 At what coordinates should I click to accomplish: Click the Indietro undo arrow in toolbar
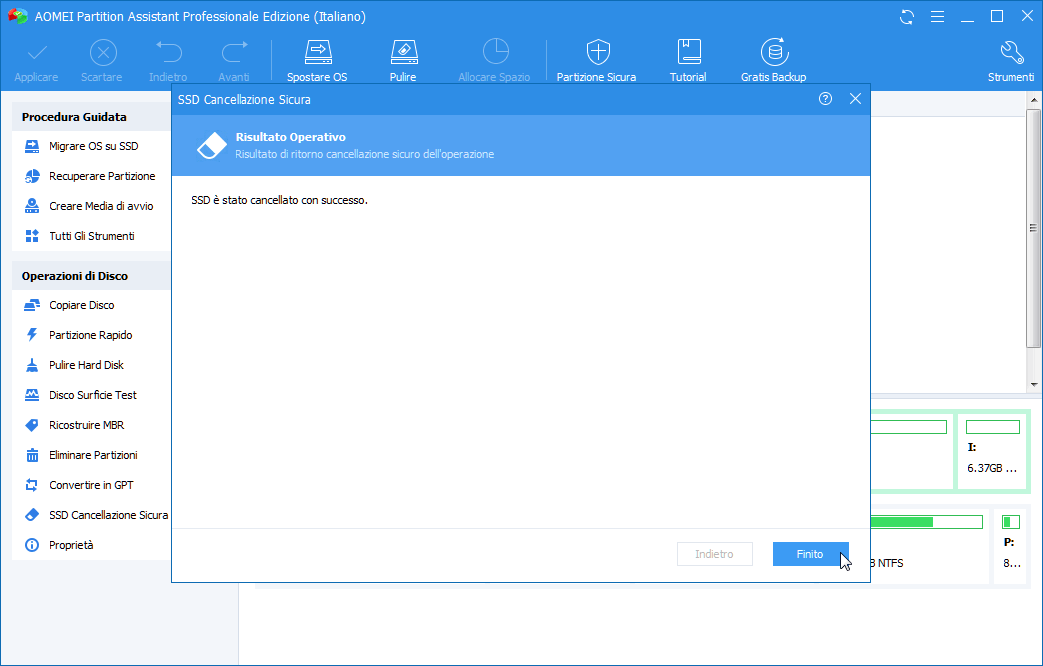coord(168,53)
